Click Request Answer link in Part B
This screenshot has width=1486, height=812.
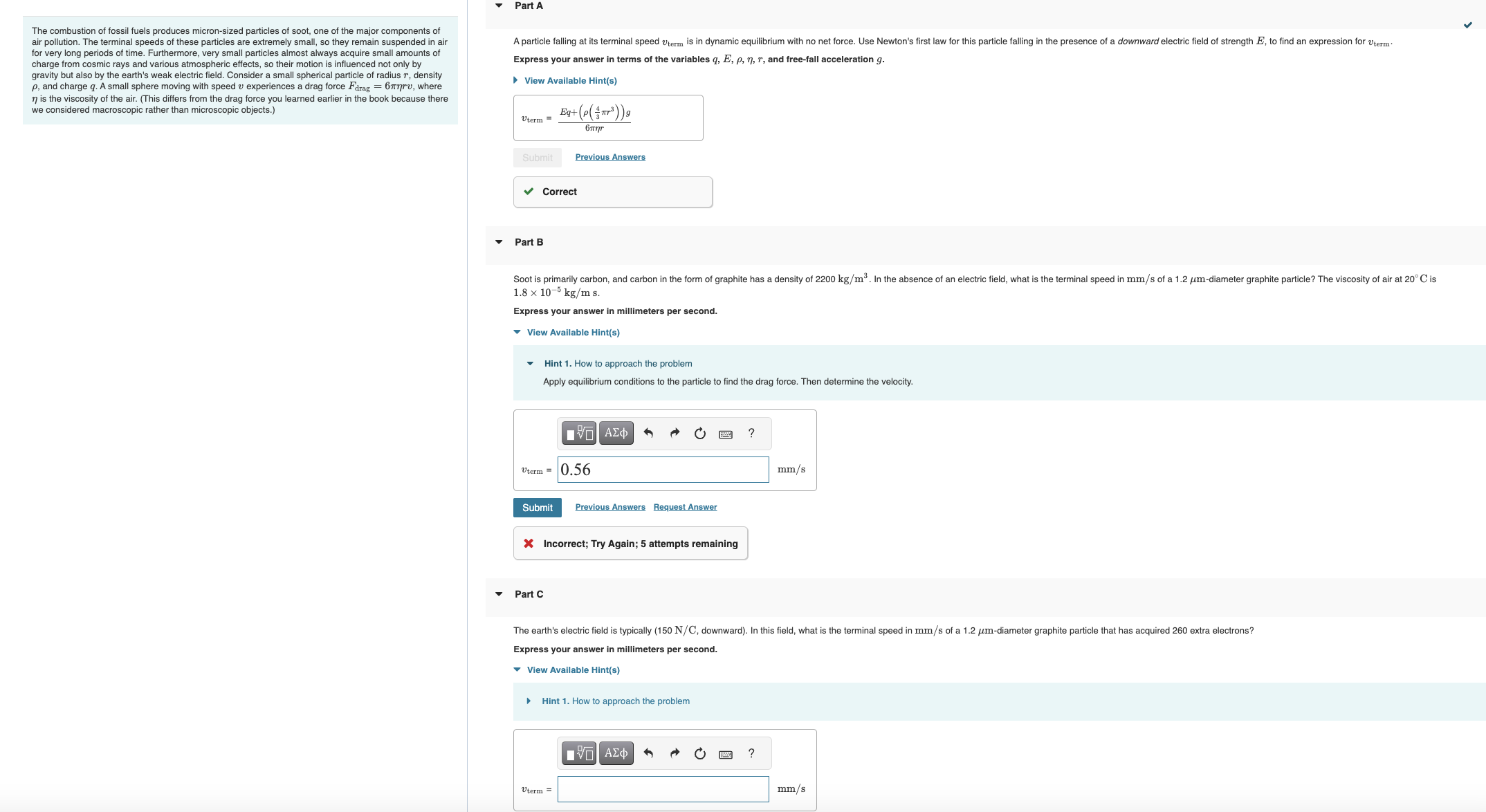685,508
